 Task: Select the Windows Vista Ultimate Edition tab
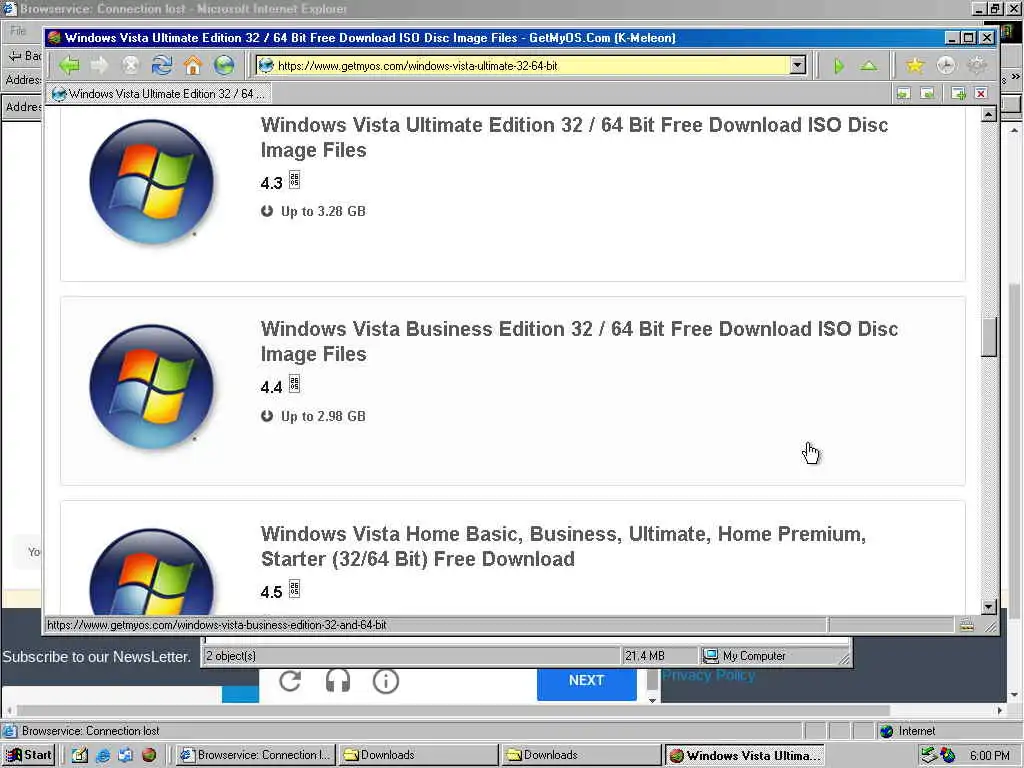pos(160,94)
